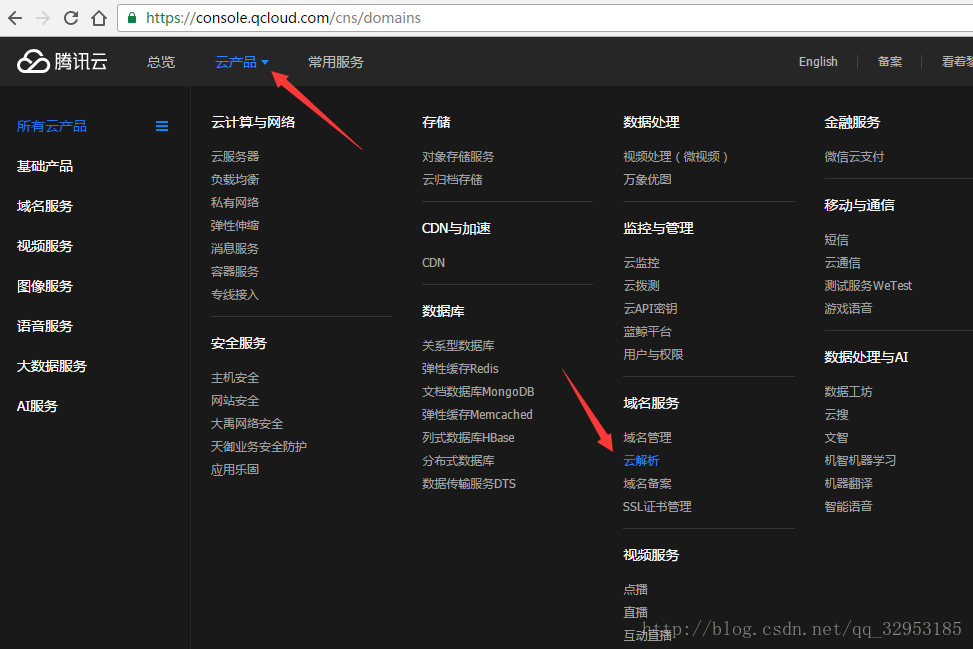973x649 pixels.
Task: Open SSL证书管理 link
Action: (x=657, y=506)
